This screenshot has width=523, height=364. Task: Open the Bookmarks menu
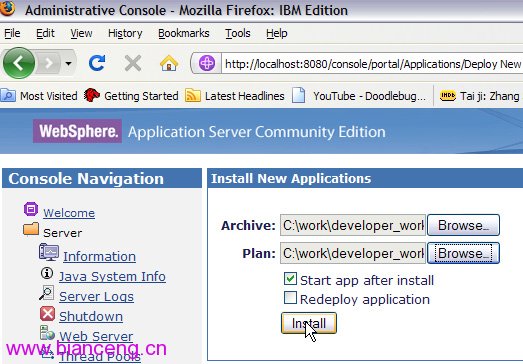click(x=184, y=33)
